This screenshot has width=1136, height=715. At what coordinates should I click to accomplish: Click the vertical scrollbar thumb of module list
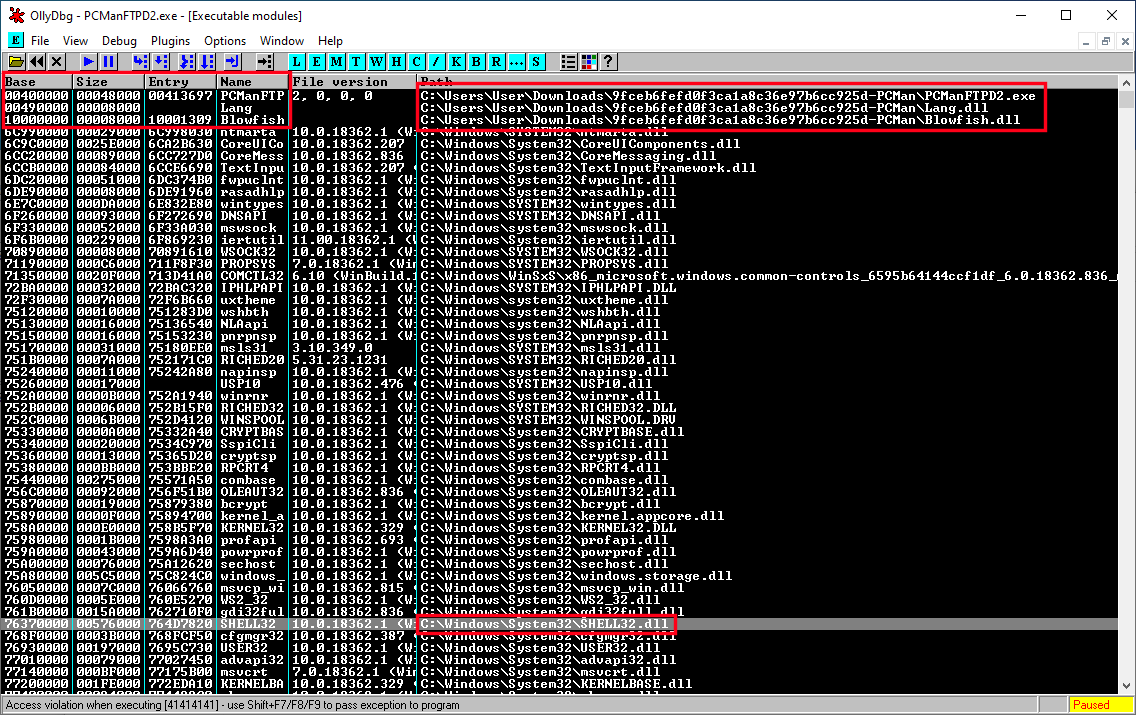(x=1127, y=99)
